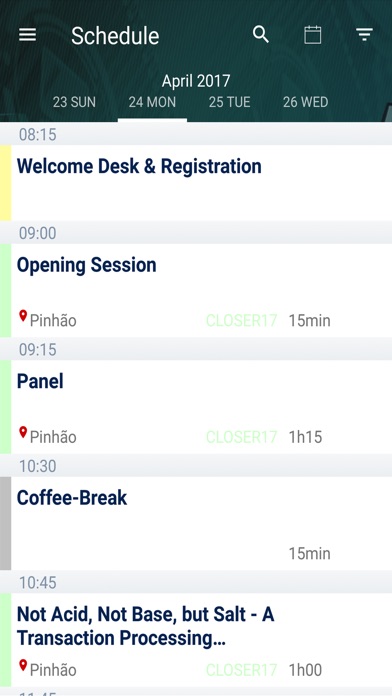The width and height of the screenshot is (392, 696).
Task: Tap the Panel session location pin
Action: pyautogui.click(x=23, y=432)
